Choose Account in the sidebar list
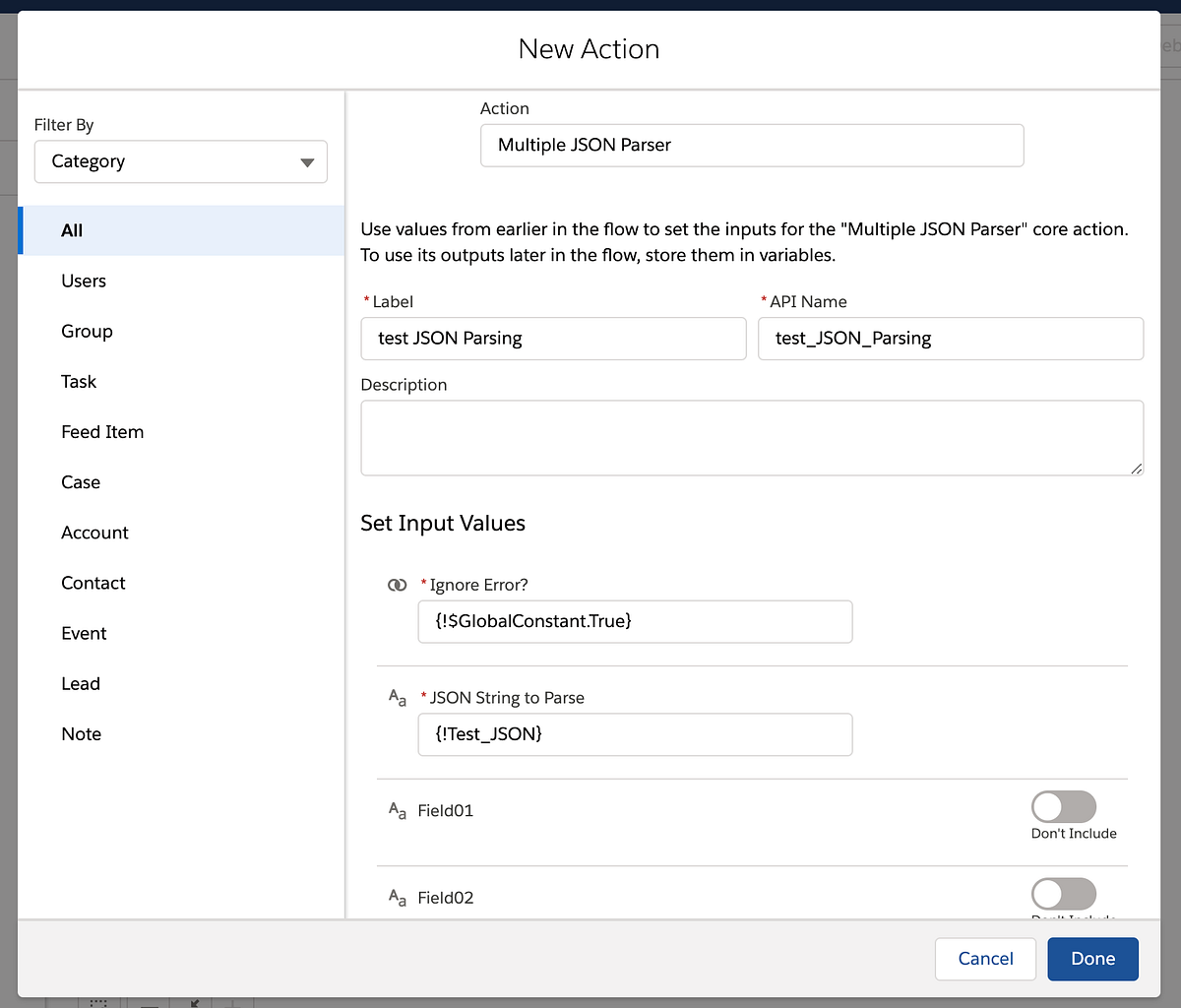This screenshot has width=1181, height=1008. tap(94, 532)
